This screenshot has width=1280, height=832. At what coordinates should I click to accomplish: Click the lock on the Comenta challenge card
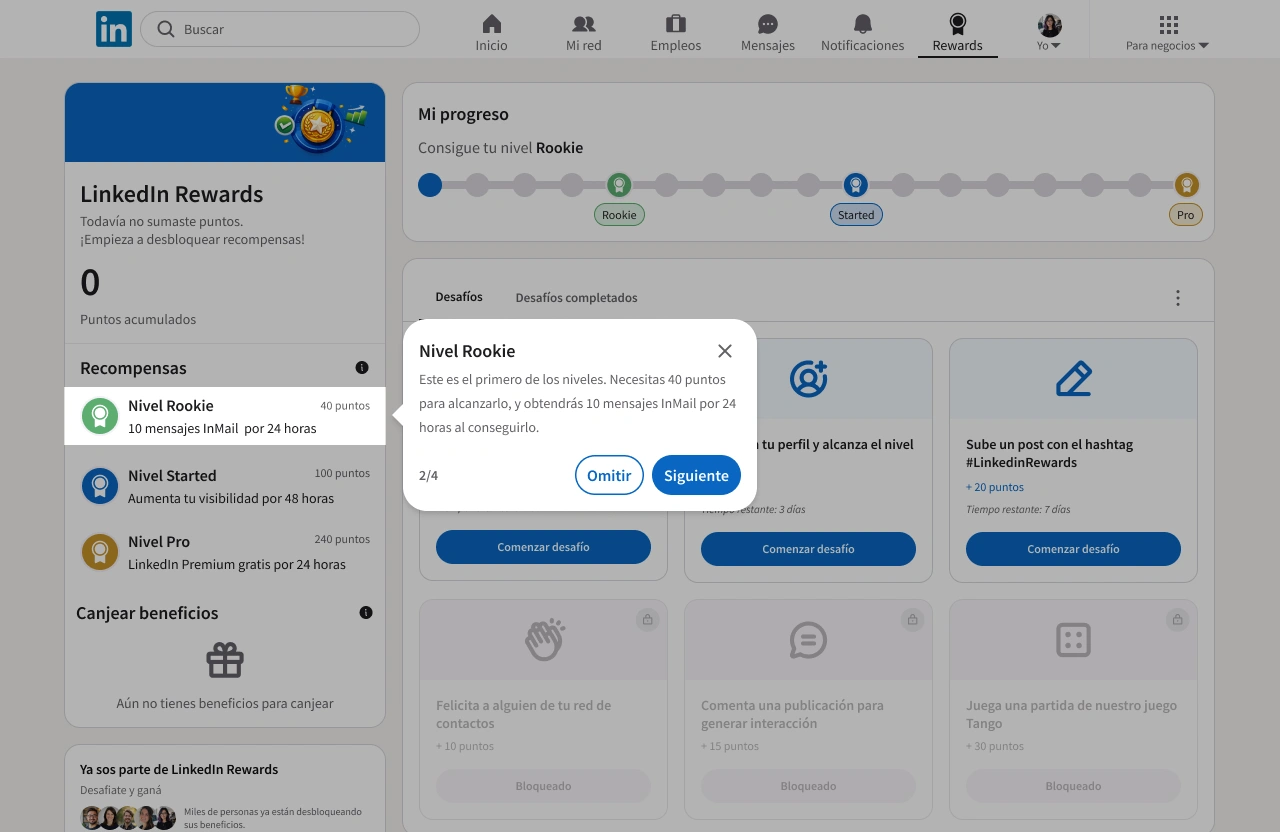click(x=913, y=620)
